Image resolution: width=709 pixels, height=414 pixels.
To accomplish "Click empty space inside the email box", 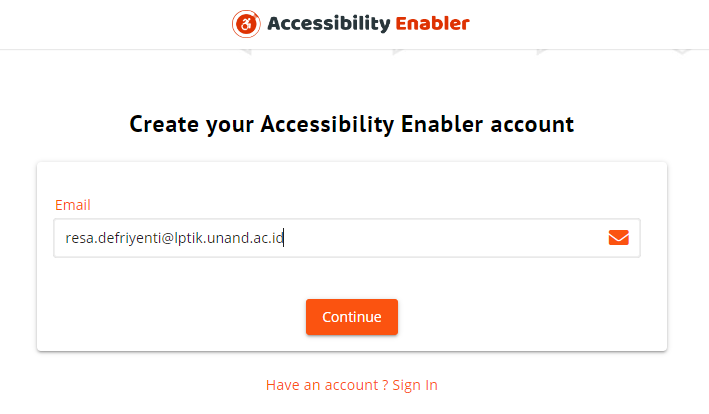I will point(443,238).
